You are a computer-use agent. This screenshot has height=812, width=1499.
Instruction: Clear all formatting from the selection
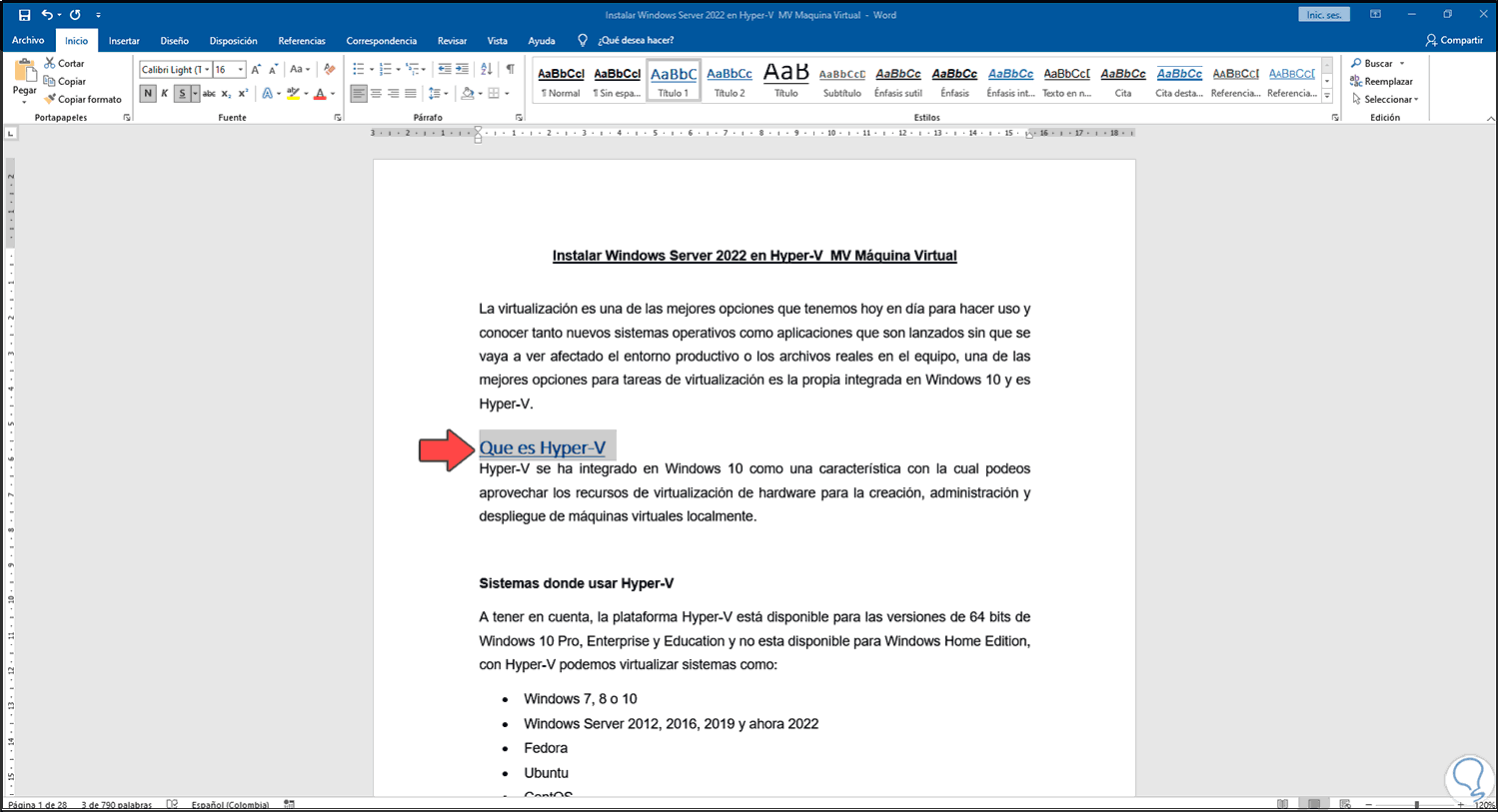pyautogui.click(x=330, y=69)
